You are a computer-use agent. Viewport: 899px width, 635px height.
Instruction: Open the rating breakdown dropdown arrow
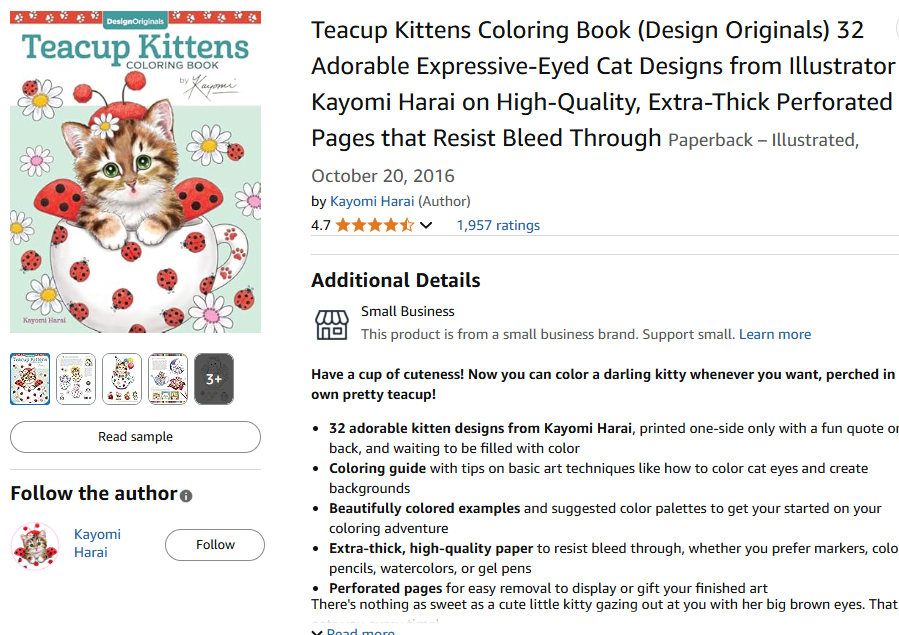[426, 225]
